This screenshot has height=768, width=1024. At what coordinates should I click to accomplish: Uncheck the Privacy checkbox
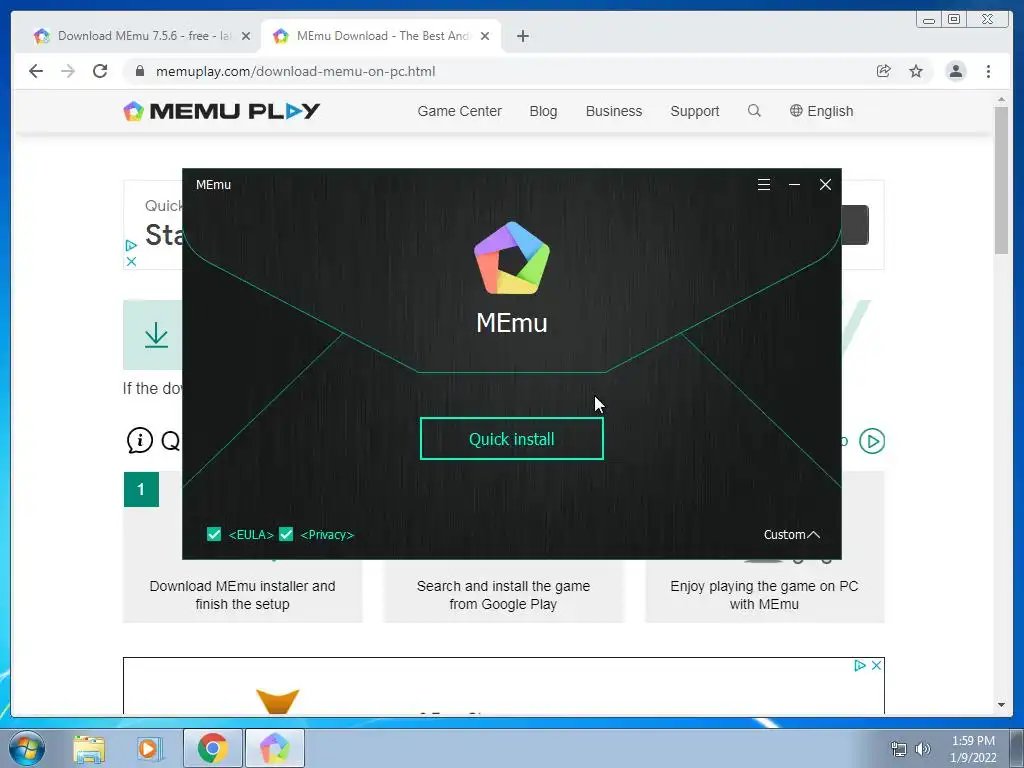(x=286, y=534)
